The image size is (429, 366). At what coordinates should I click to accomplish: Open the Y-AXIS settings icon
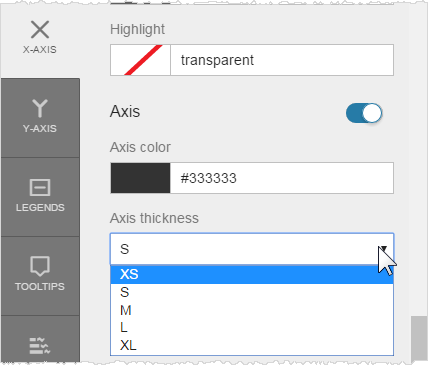[40, 108]
